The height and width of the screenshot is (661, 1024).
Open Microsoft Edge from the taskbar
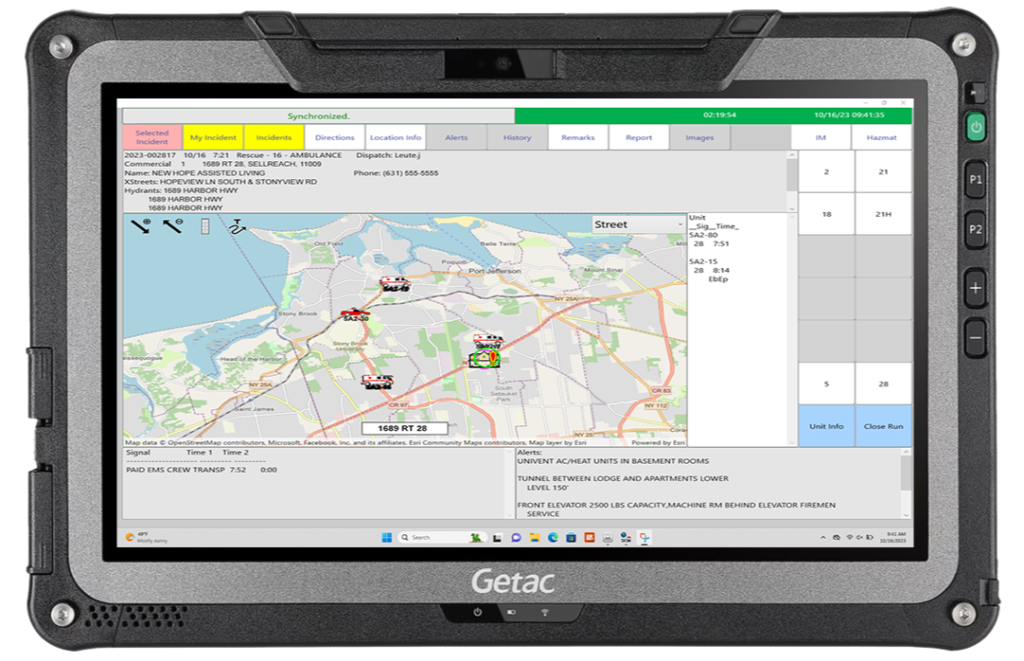[x=551, y=537]
